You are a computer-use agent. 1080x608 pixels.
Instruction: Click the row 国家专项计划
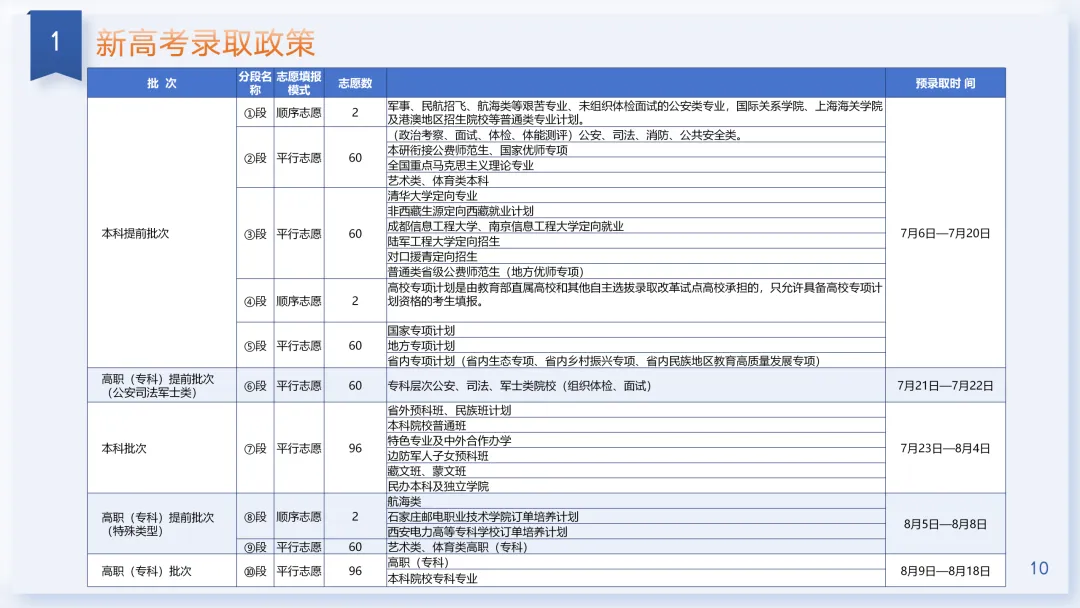click(x=636, y=330)
